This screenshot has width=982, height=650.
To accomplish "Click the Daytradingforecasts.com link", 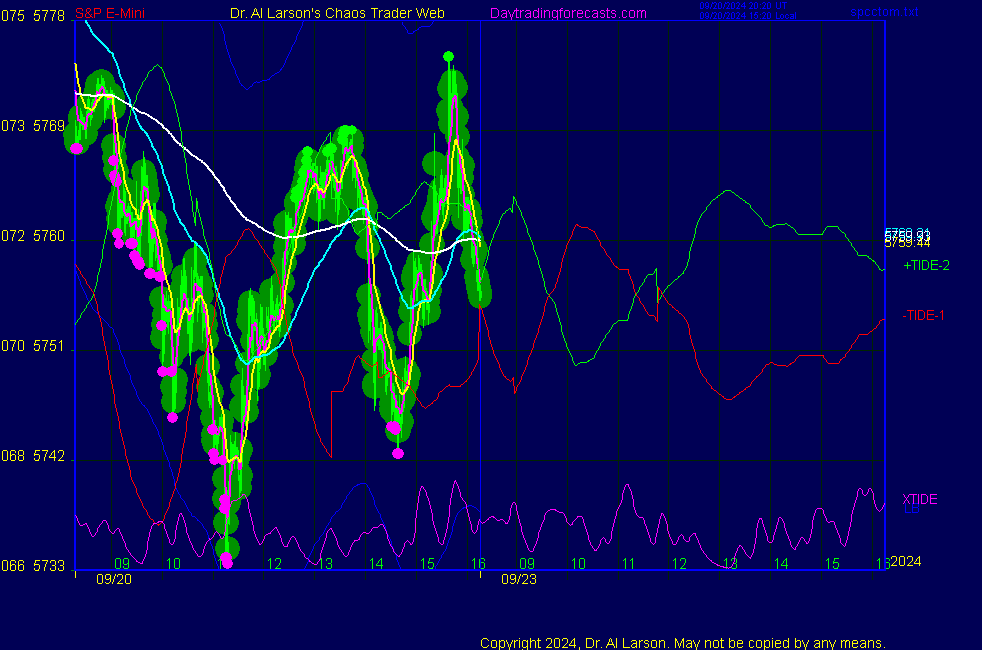I will 568,13.
